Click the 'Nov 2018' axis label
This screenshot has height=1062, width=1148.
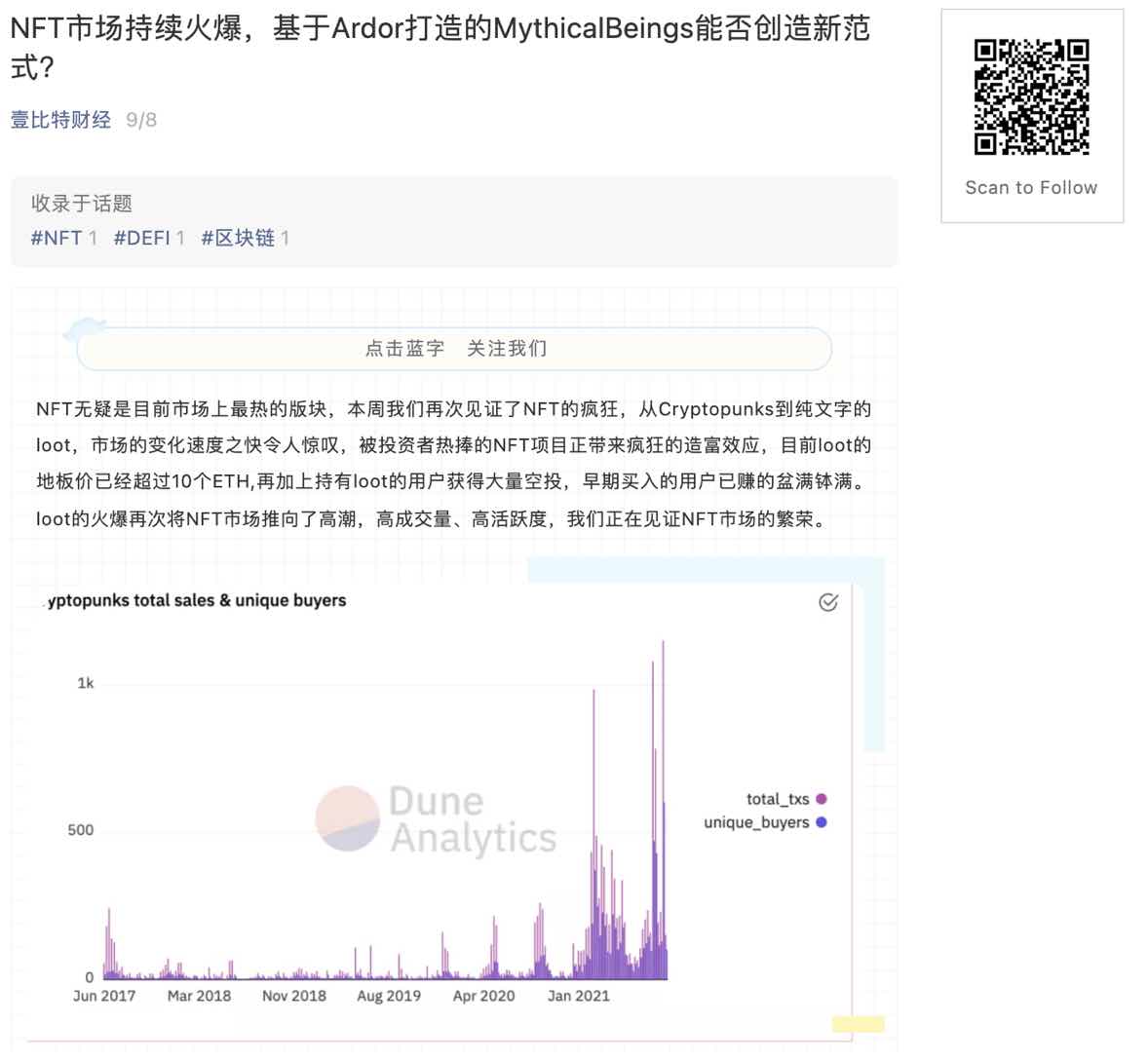pos(294,996)
